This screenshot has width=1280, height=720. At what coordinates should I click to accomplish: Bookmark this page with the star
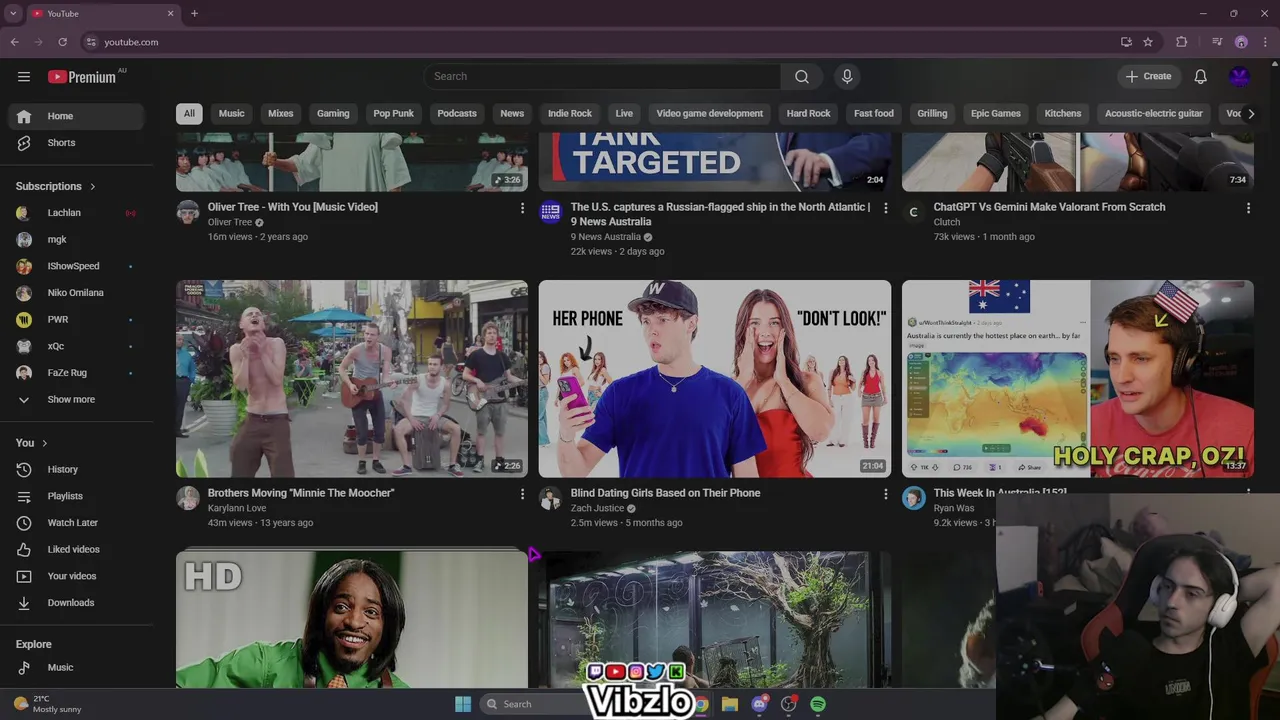coord(1148,42)
